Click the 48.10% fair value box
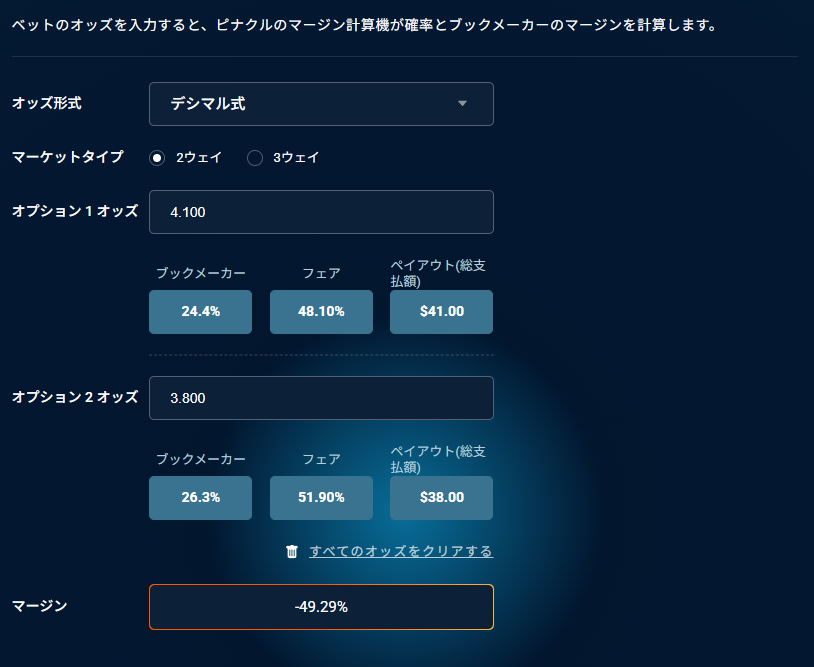The image size is (814, 667). (321, 311)
